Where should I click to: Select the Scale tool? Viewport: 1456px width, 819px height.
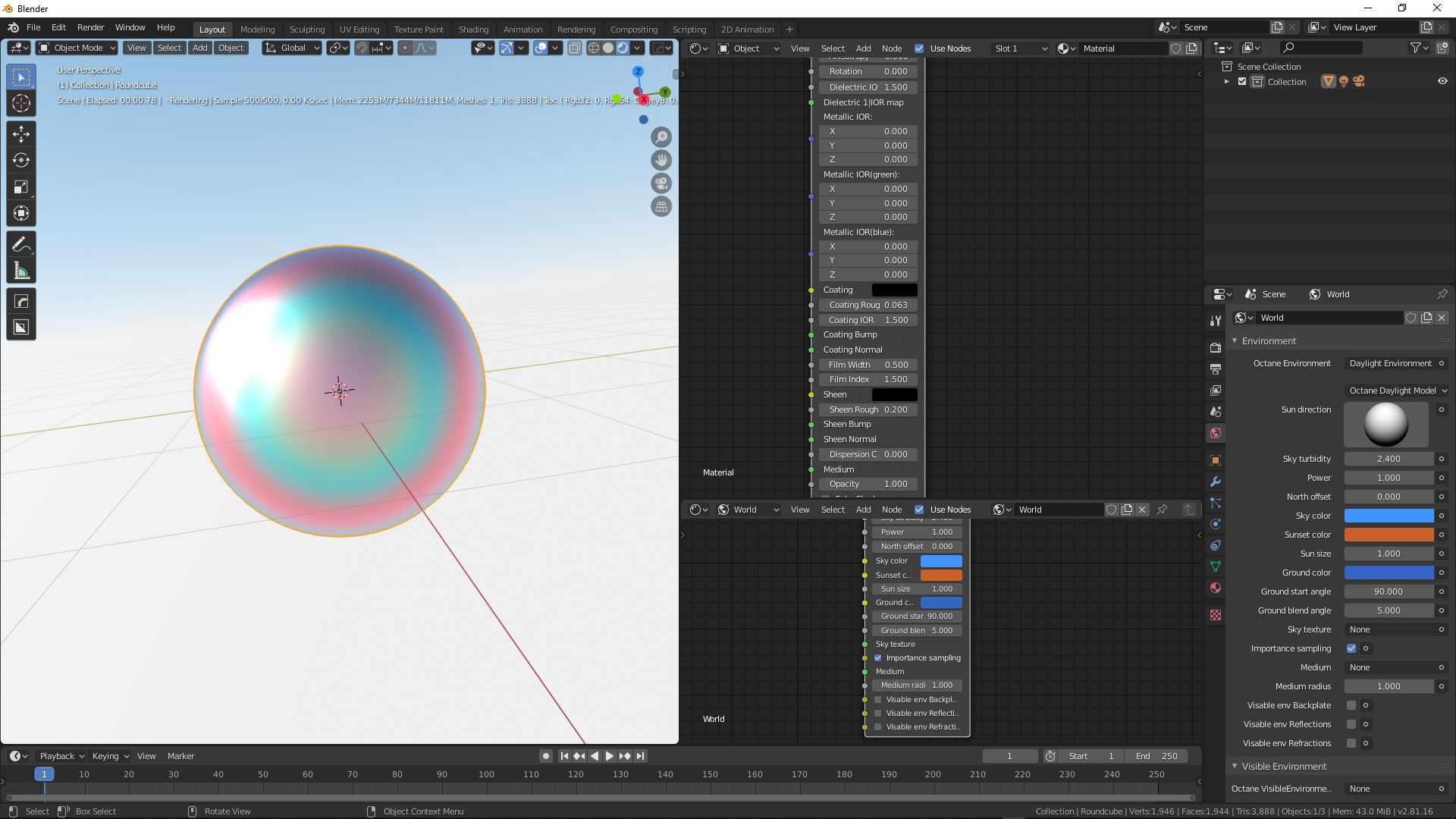(21, 187)
